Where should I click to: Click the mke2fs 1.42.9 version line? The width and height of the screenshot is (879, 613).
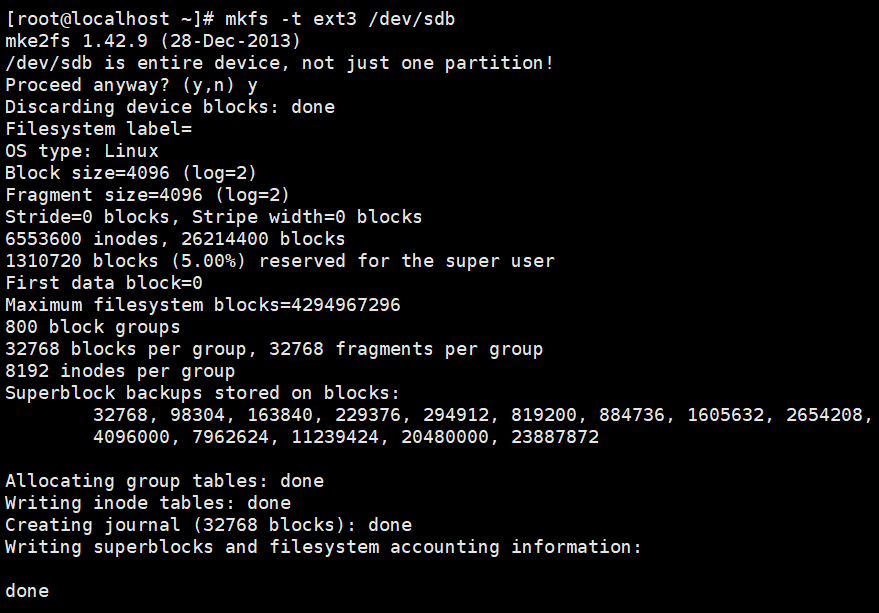[x=153, y=41]
